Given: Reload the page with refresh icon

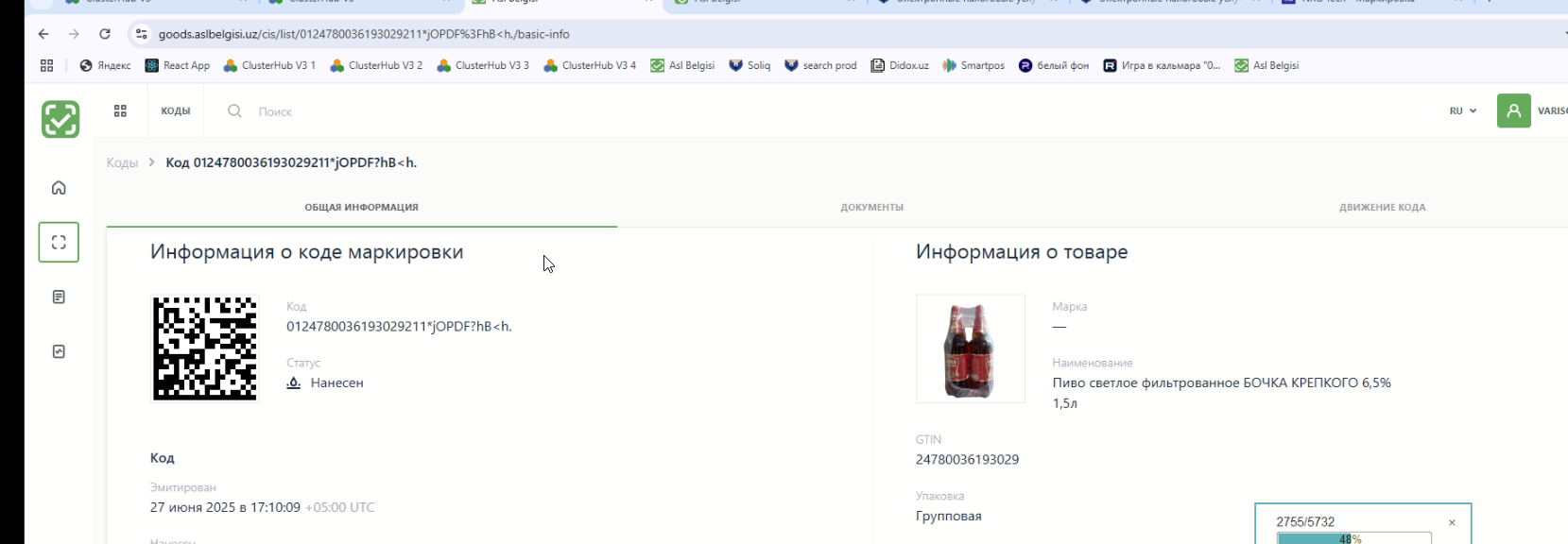Looking at the screenshot, I should (x=105, y=34).
